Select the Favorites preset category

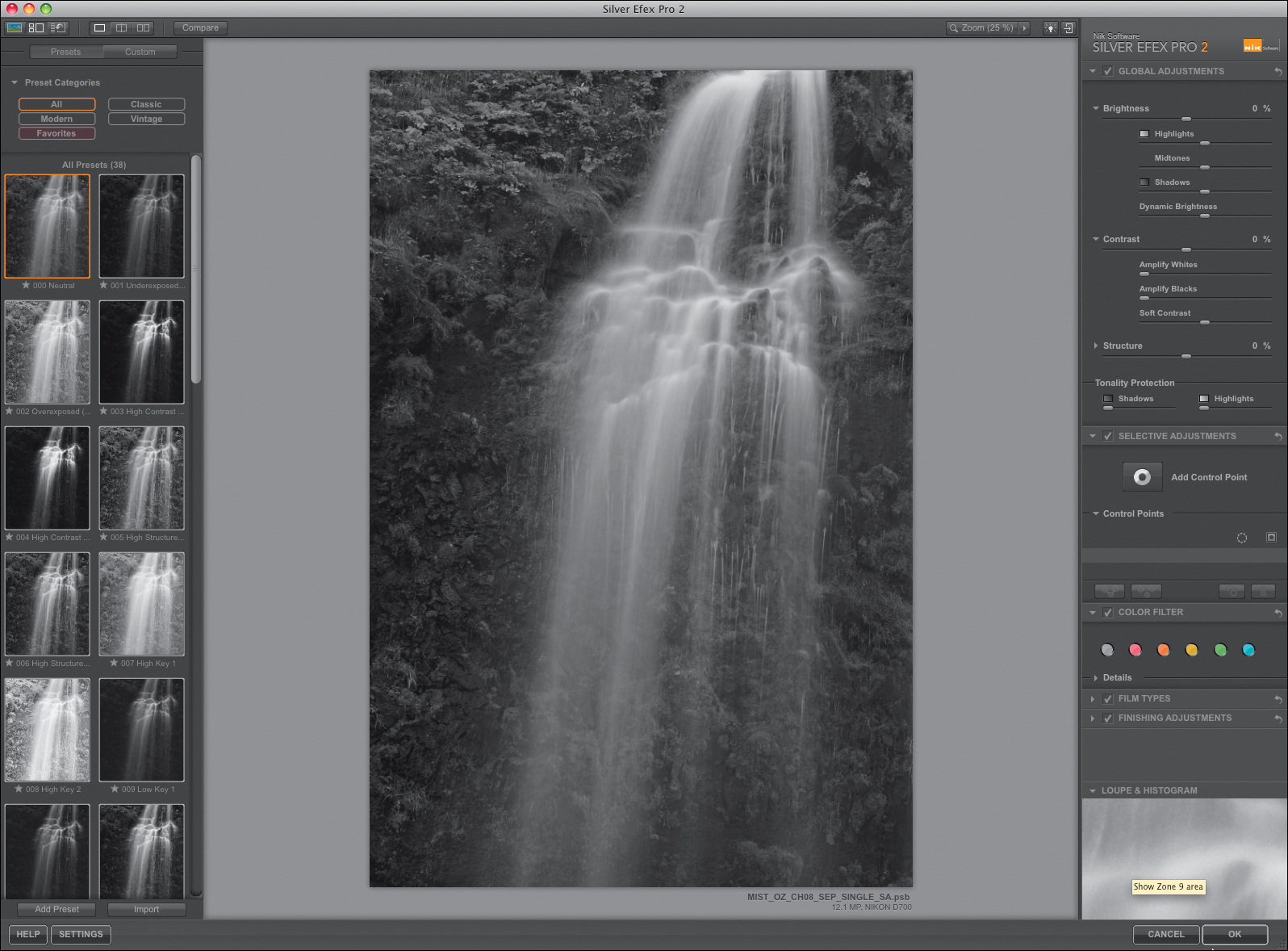coord(56,133)
